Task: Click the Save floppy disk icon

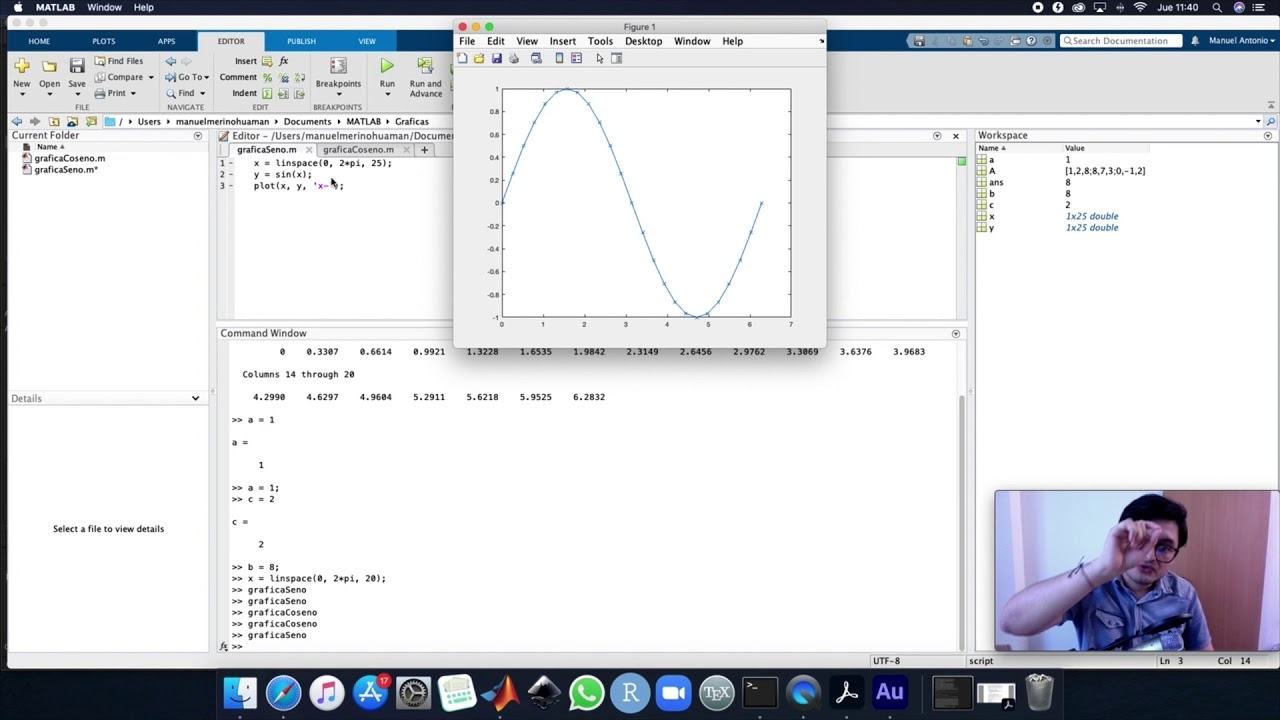Action: (x=77, y=66)
